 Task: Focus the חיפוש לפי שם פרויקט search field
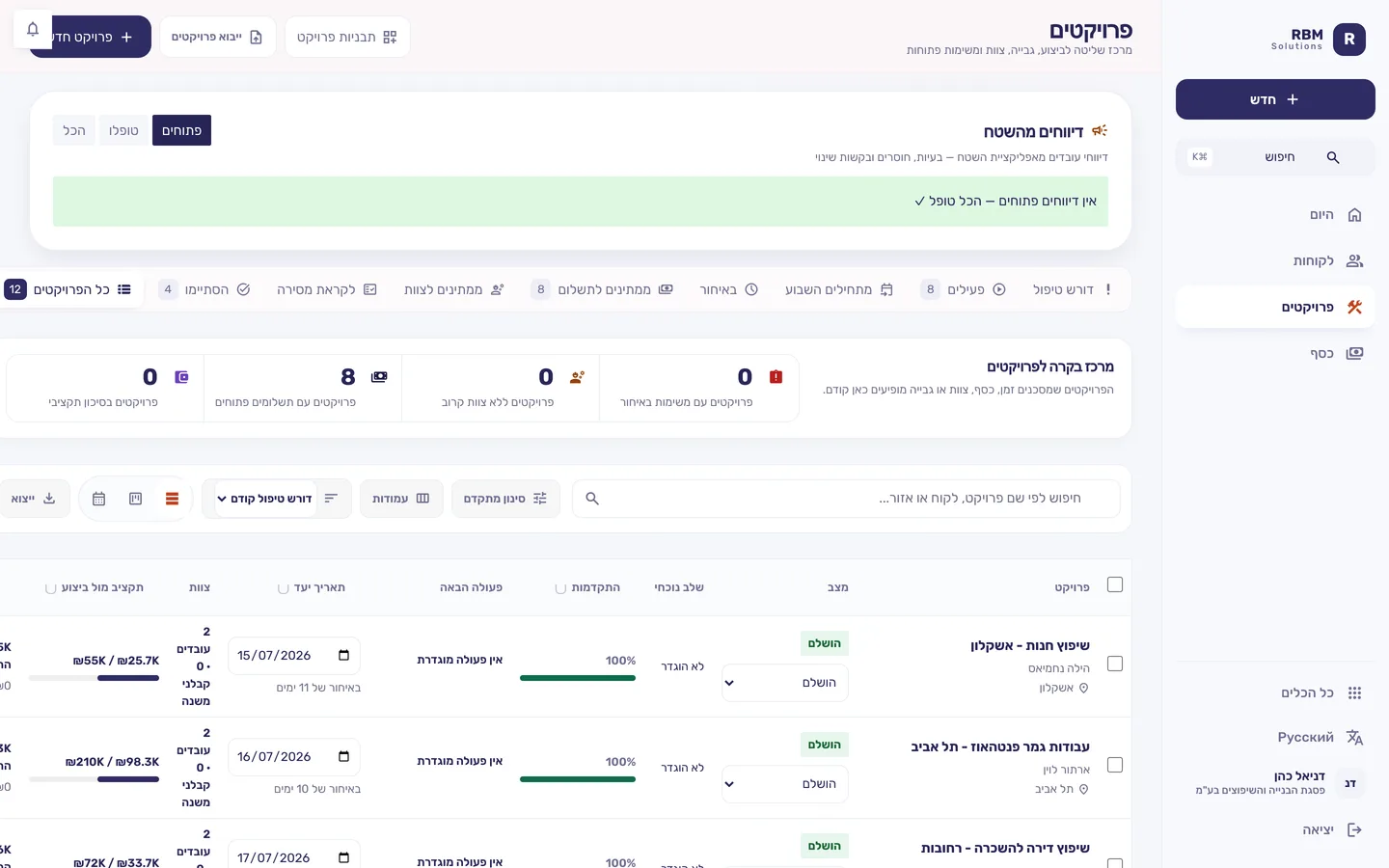[x=846, y=499]
